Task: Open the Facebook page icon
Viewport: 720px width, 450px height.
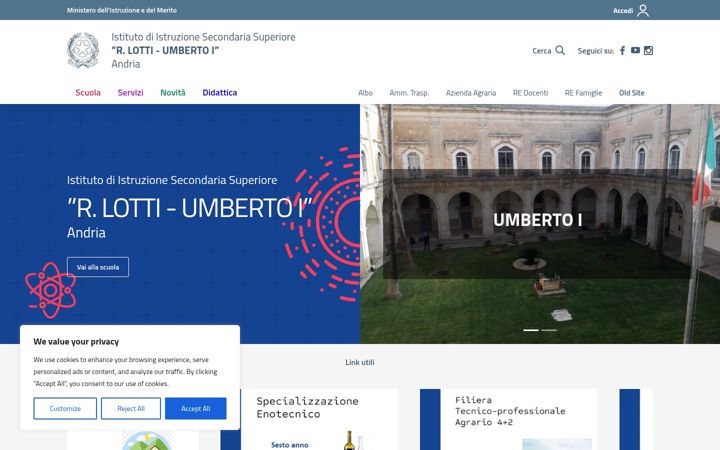Action: [622, 51]
